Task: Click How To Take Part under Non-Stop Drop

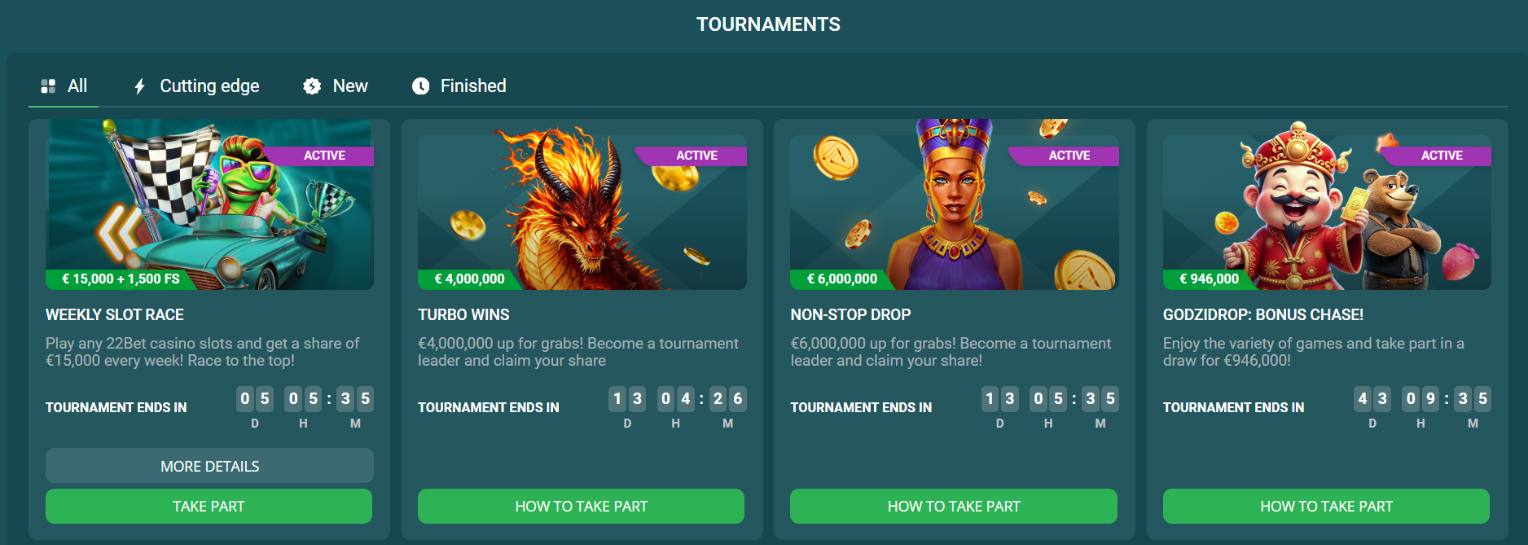Action: [953, 506]
